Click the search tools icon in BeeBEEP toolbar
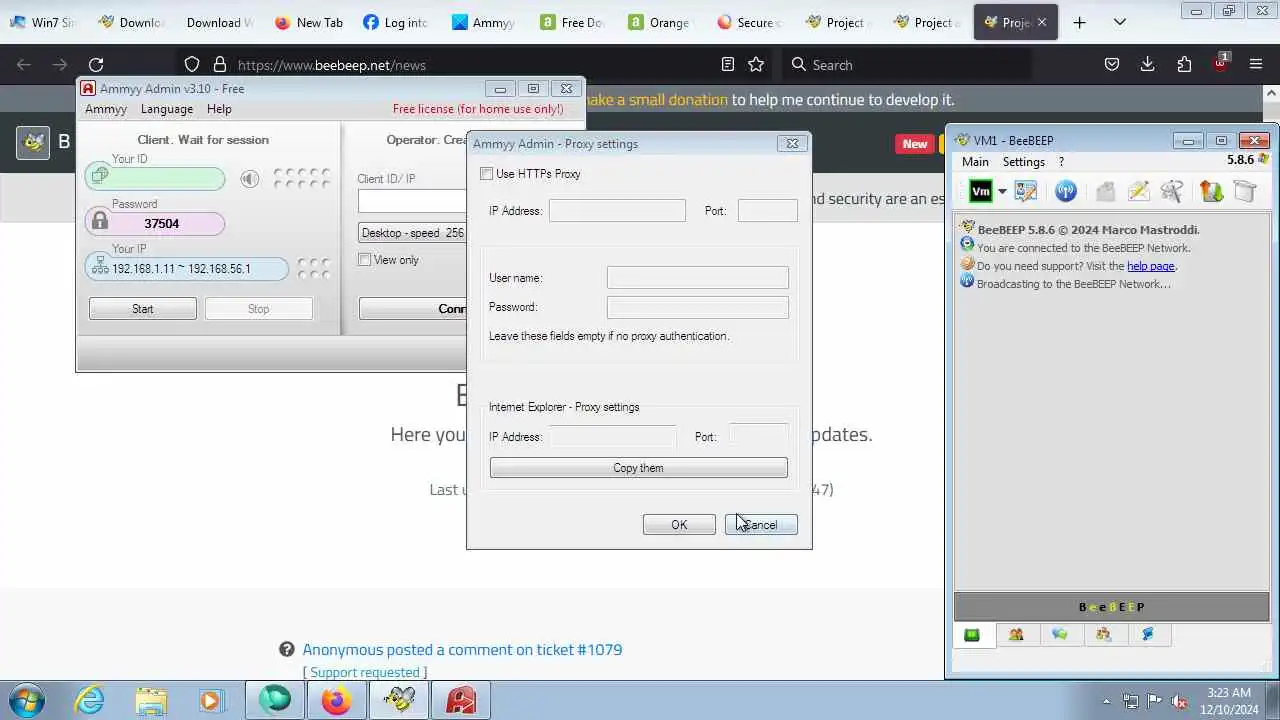 (x=1171, y=191)
